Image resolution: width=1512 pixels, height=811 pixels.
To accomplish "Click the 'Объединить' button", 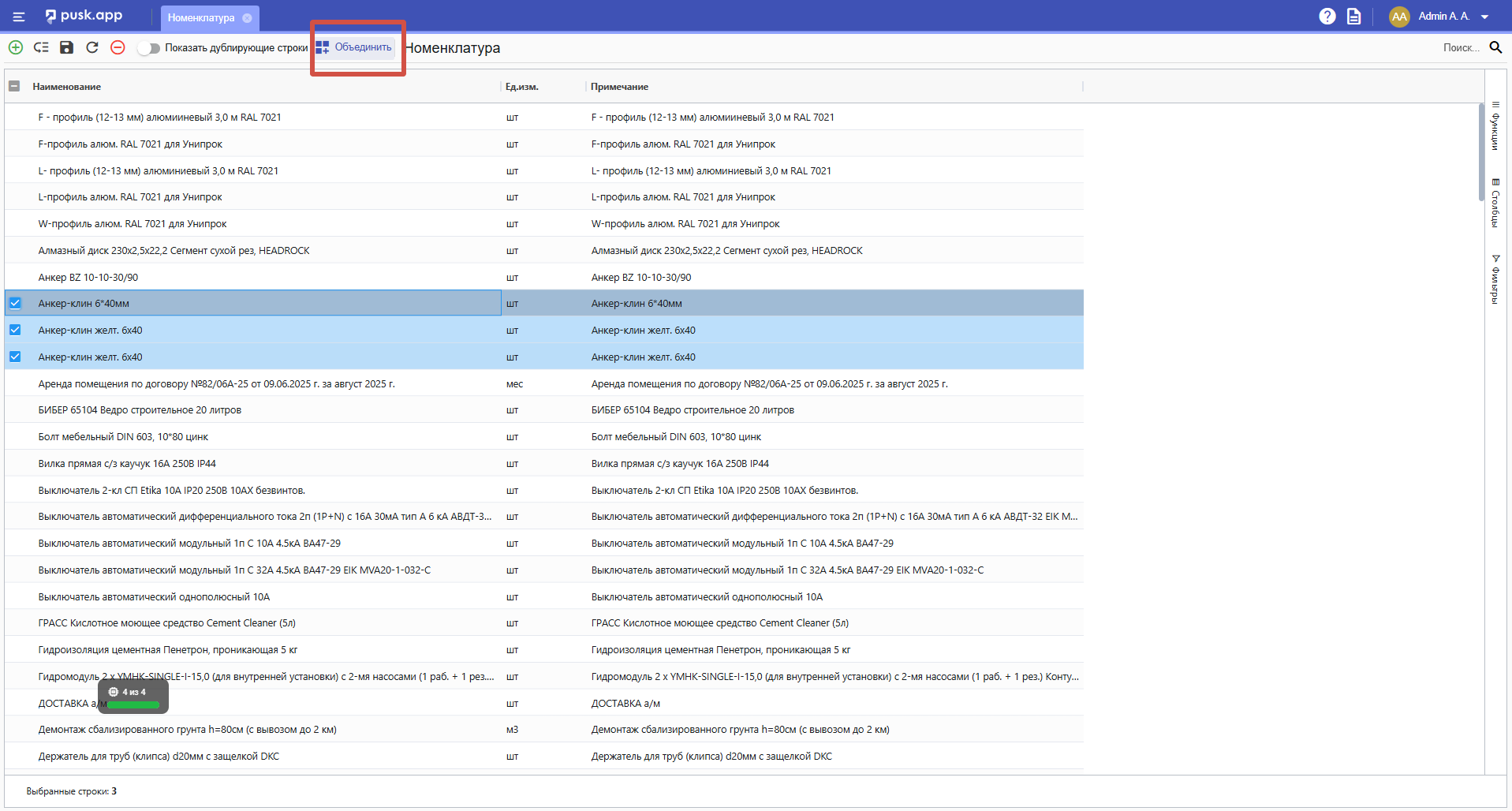I will 354,47.
